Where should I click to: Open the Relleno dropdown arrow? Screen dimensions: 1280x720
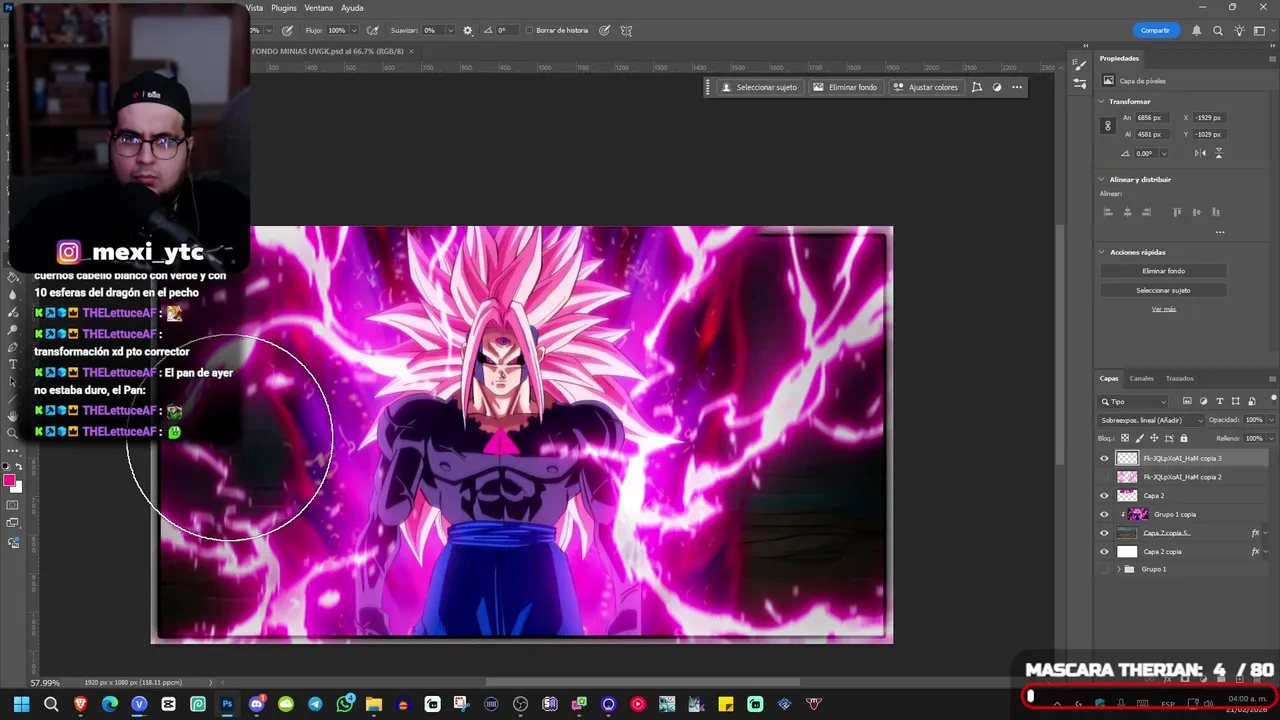coord(1270,438)
